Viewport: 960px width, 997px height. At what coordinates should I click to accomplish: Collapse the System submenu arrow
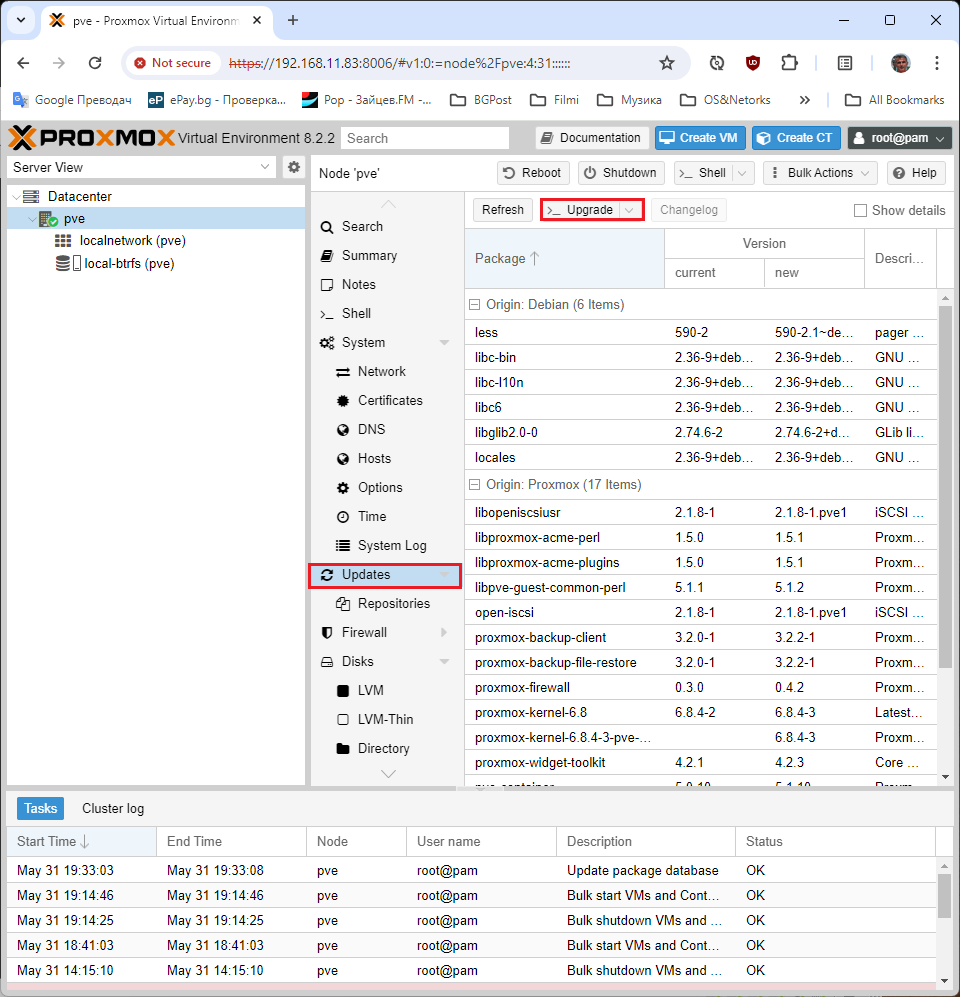(x=444, y=343)
